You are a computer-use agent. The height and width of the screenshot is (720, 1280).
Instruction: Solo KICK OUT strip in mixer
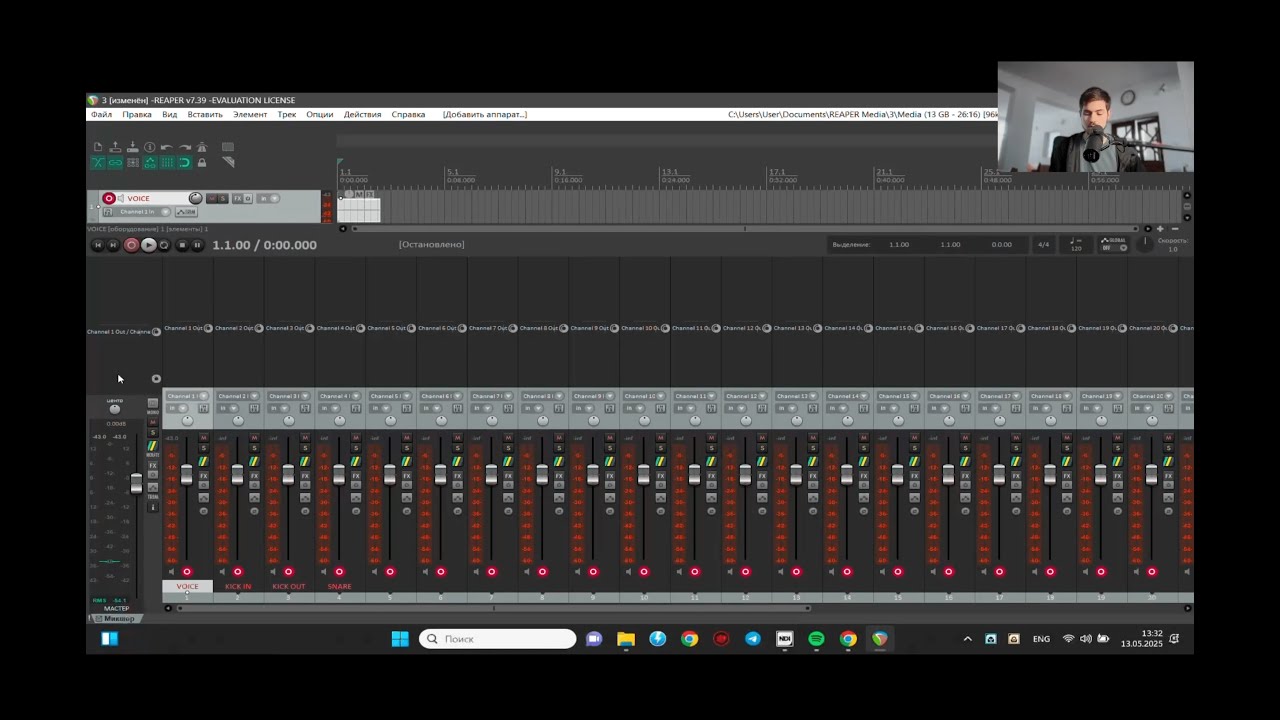[x=305, y=448]
